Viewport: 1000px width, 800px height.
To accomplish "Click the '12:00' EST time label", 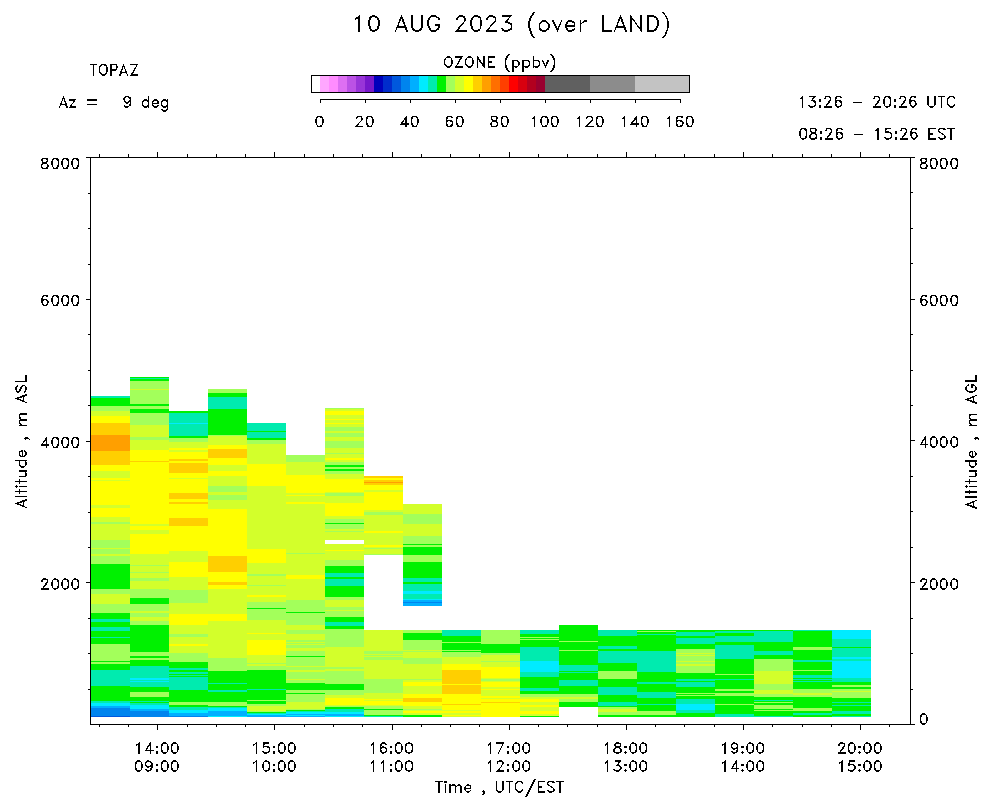I will coord(509,766).
